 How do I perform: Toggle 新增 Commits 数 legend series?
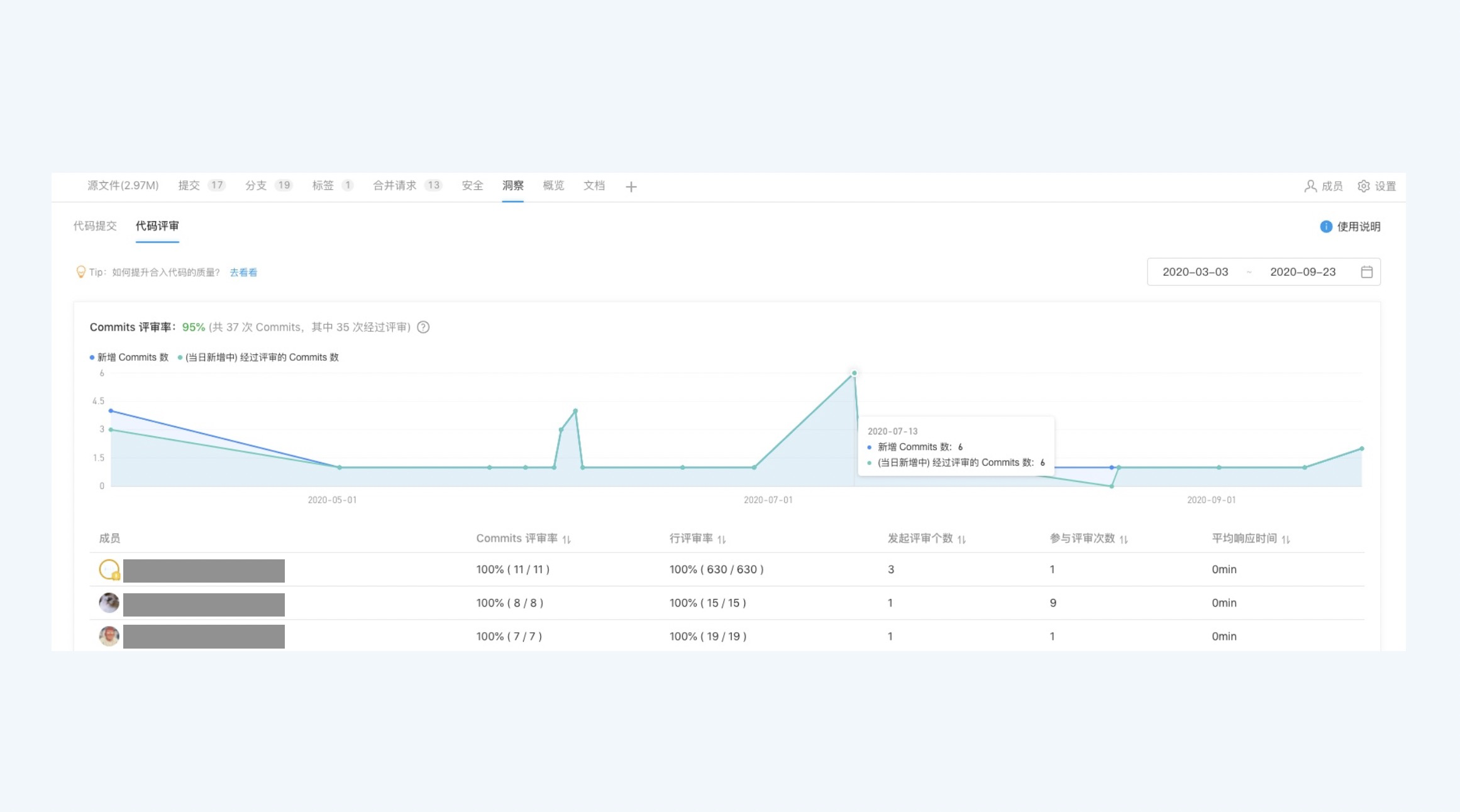129,358
